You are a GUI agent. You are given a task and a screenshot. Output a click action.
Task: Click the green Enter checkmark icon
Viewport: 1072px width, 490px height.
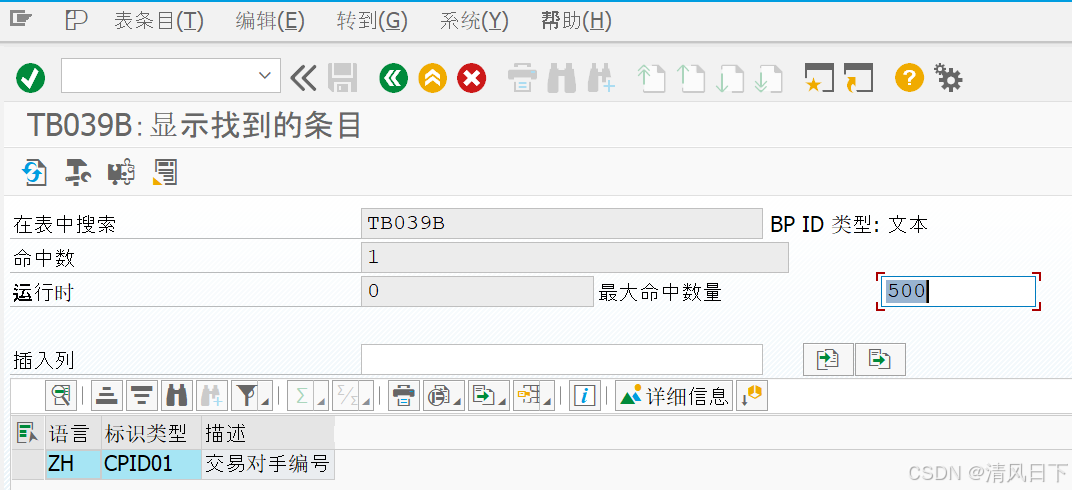[x=31, y=78]
